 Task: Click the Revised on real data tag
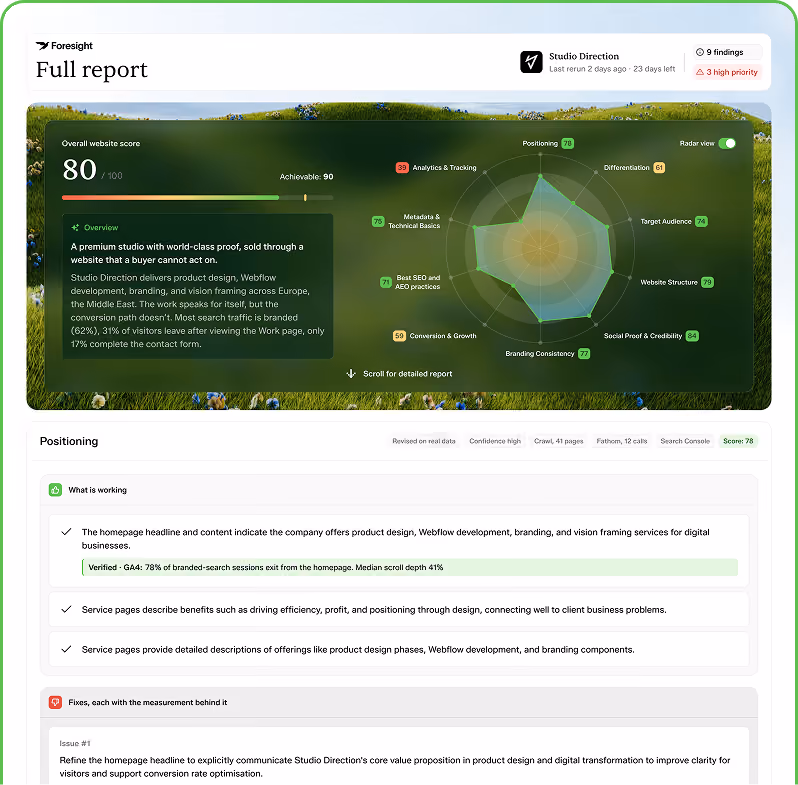[x=423, y=441]
